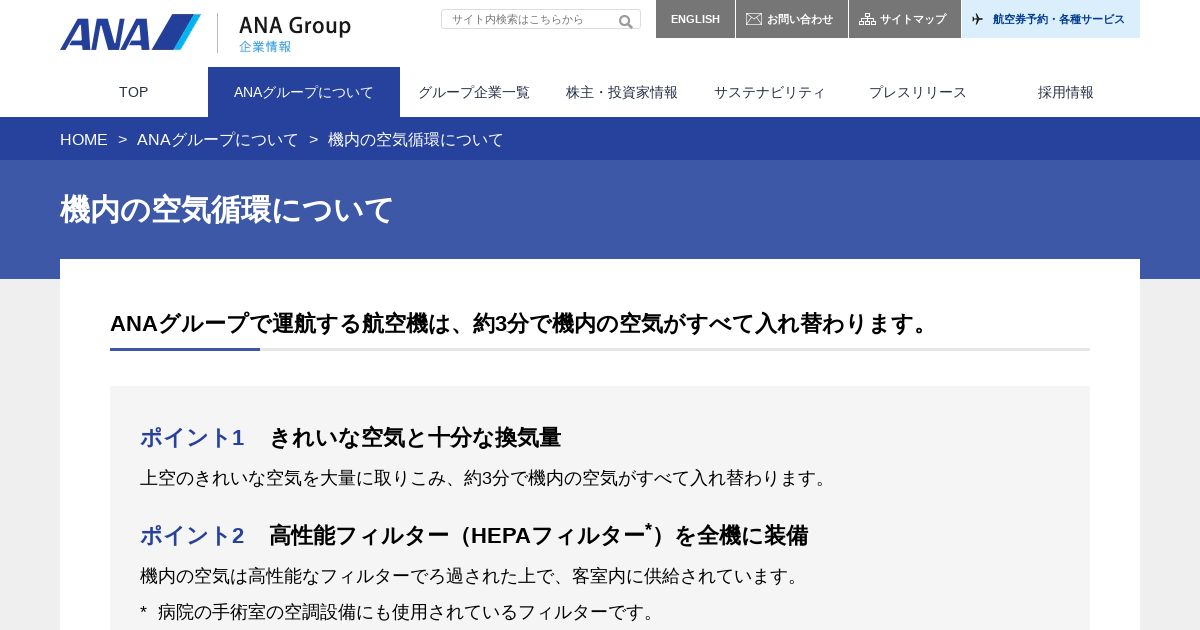Click the heading about 約3分で機内の空気が入れ替わります

(523, 324)
